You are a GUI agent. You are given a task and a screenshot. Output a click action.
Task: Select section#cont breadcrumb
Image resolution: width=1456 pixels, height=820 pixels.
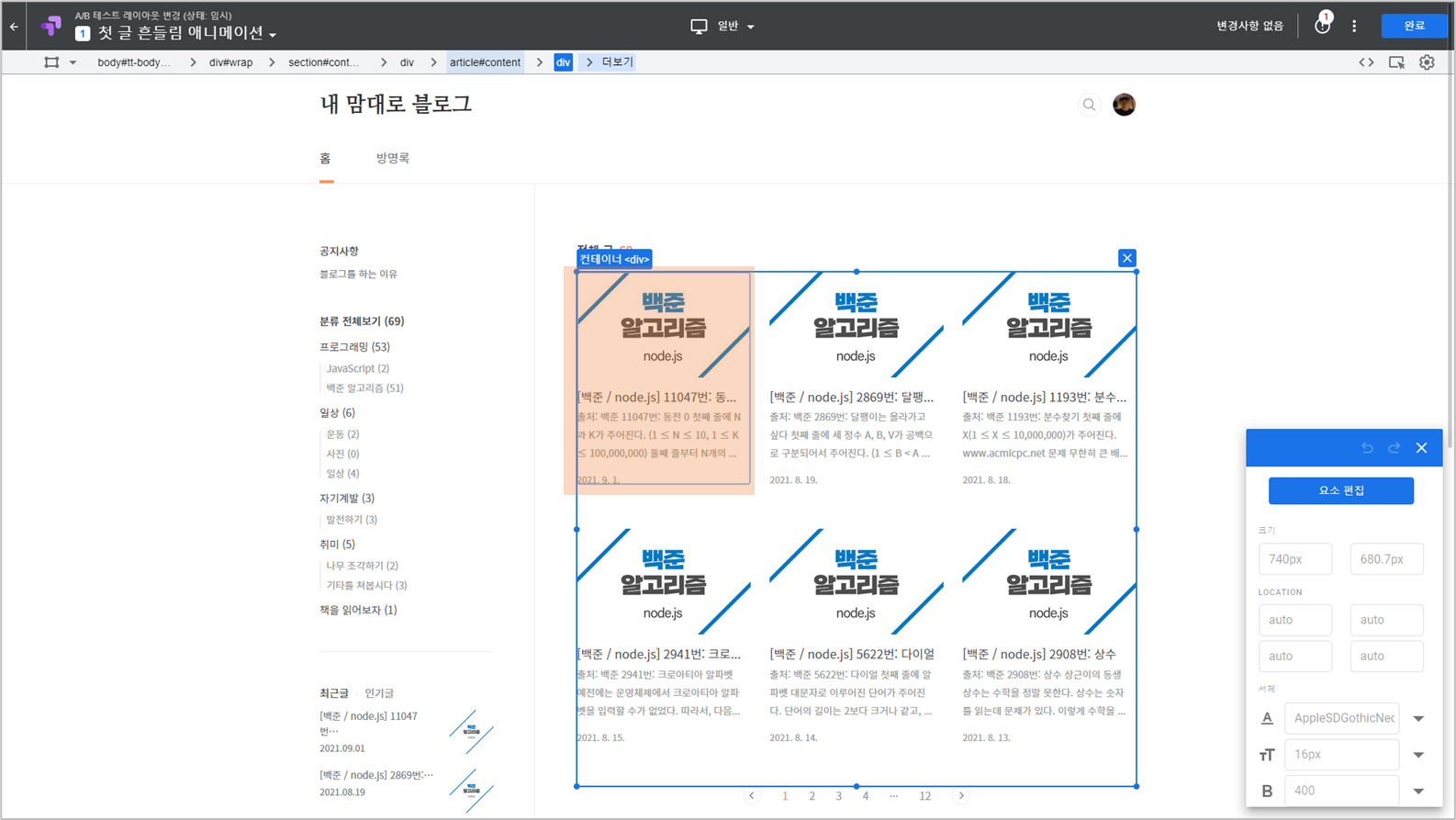(324, 62)
